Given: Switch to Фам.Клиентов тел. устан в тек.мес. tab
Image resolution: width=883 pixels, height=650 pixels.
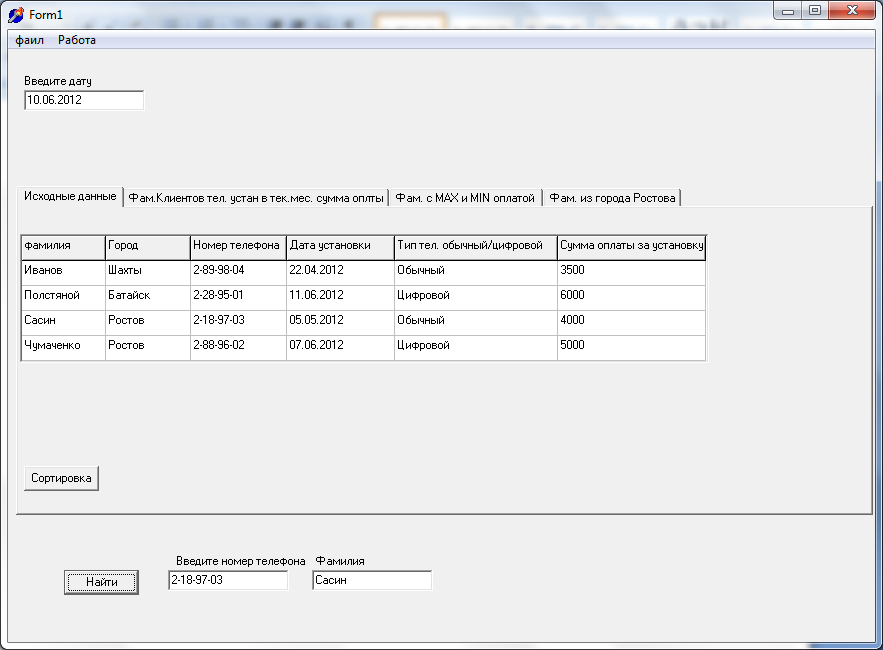Looking at the screenshot, I should [256, 198].
